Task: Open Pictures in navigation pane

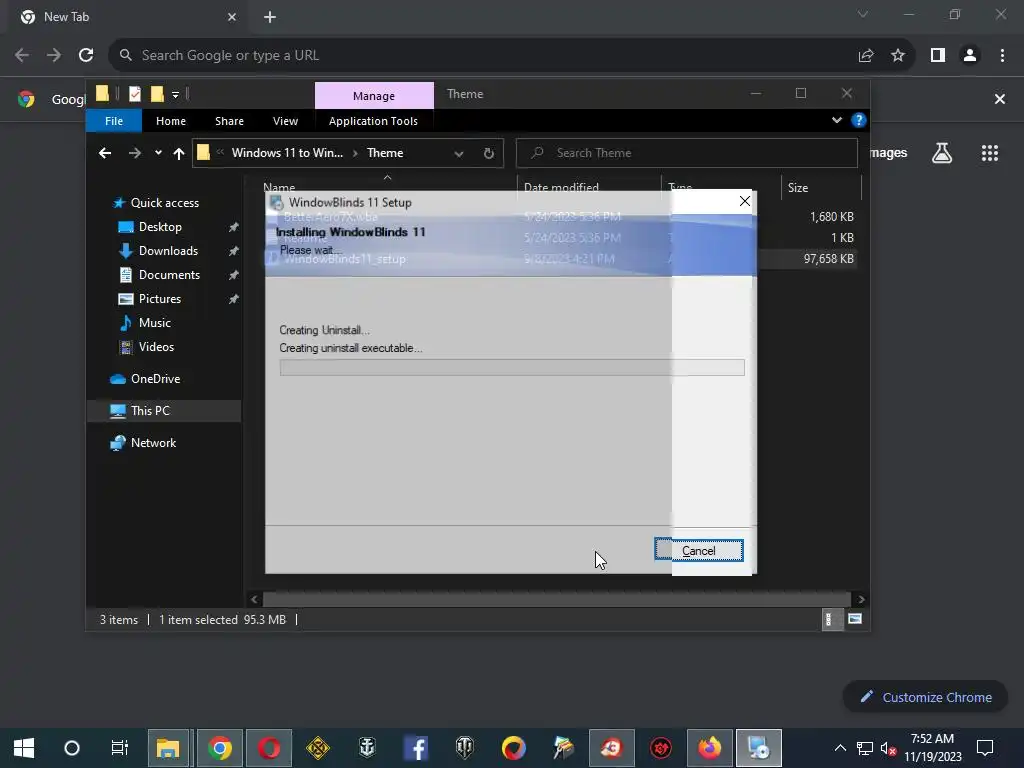Action: click(x=159, y=299)
